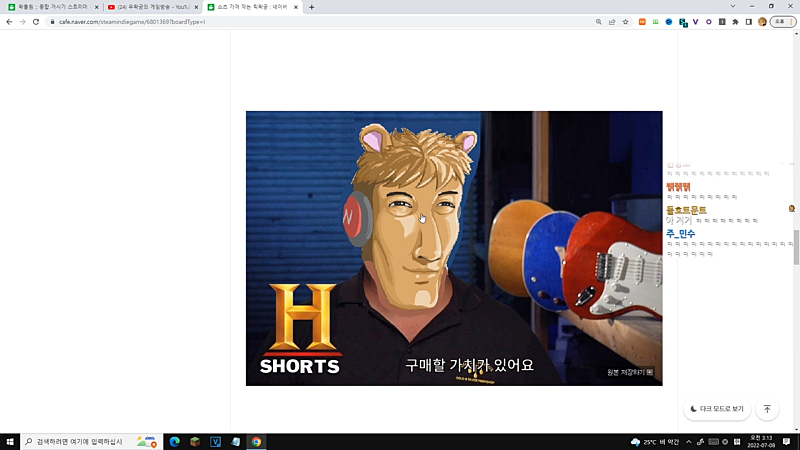Image resolution: width=800 pixels, height=450 pixels.
Task: Open the dark gray square extension icon
Action: coord(722,22)
